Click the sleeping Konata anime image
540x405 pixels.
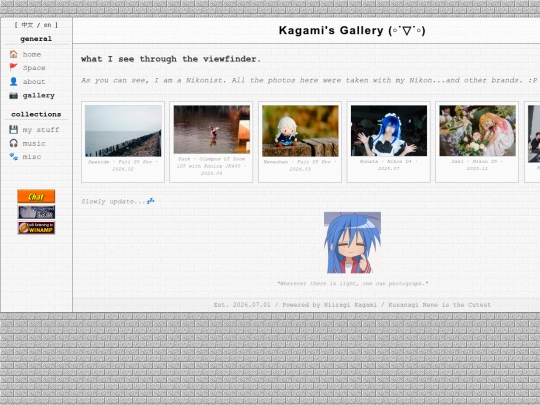click(x=352, y=243)
